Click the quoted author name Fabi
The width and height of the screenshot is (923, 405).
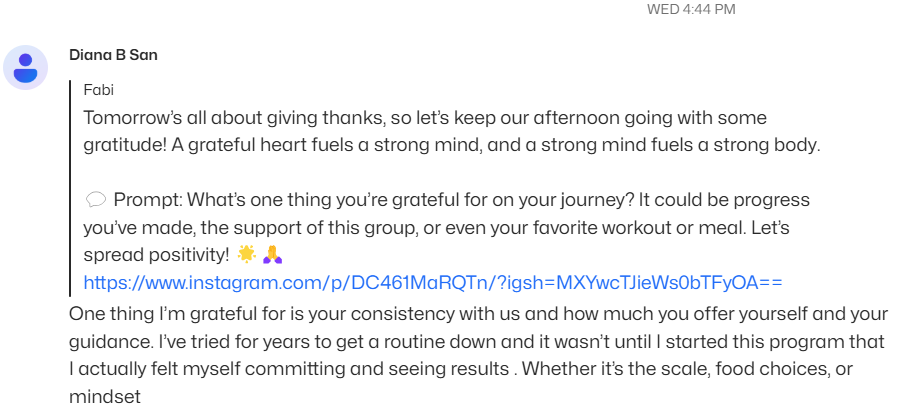98,90
